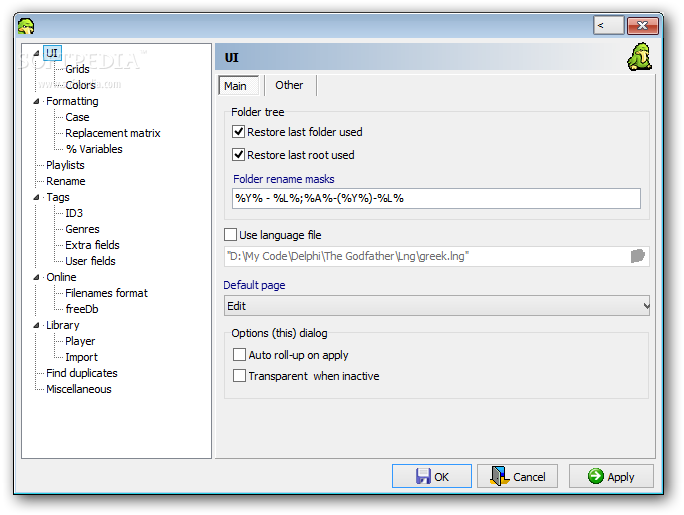Open the User fields page

coord(90,261)
